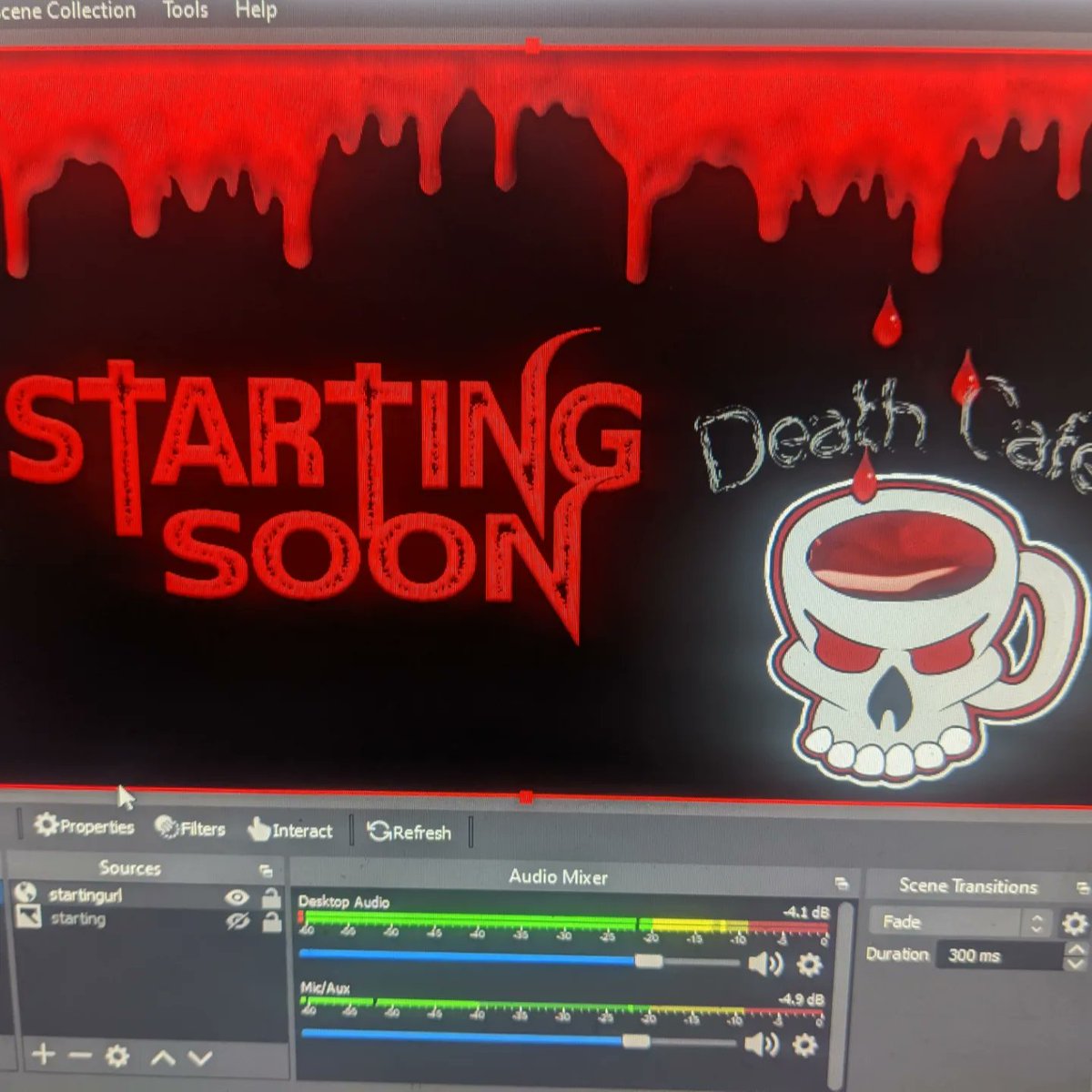
Task: Show the hidden starting source
Action: 238,919
